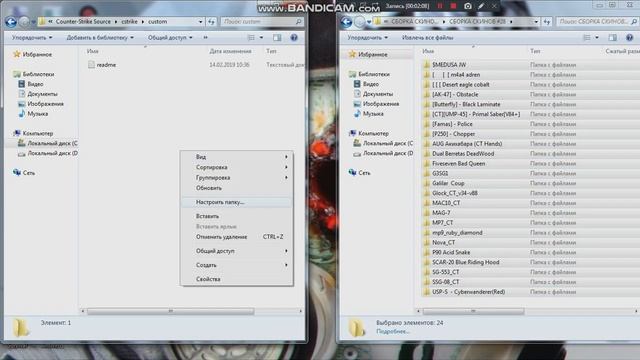
Task: Change view icon in custom folder toolbar
Action: coord(251,38)
